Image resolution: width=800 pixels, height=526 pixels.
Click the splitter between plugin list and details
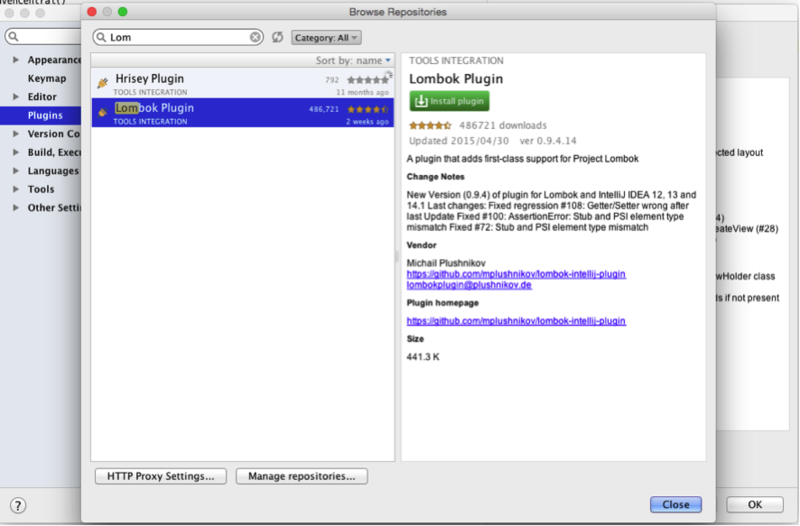[x=397, y=257]
